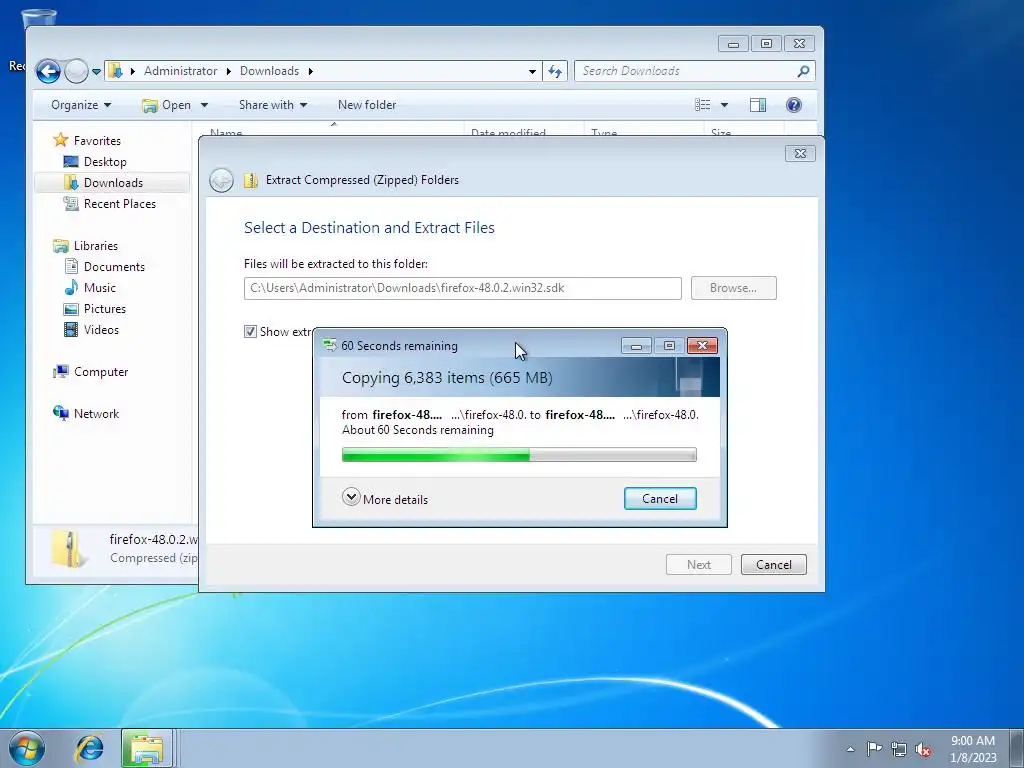Image resolution: width=1024 pixels, height=768 pixels.
Task: Open recent pages dropdown next to navigation arrows
Action: pyautogui.click(x=96, y=71)
